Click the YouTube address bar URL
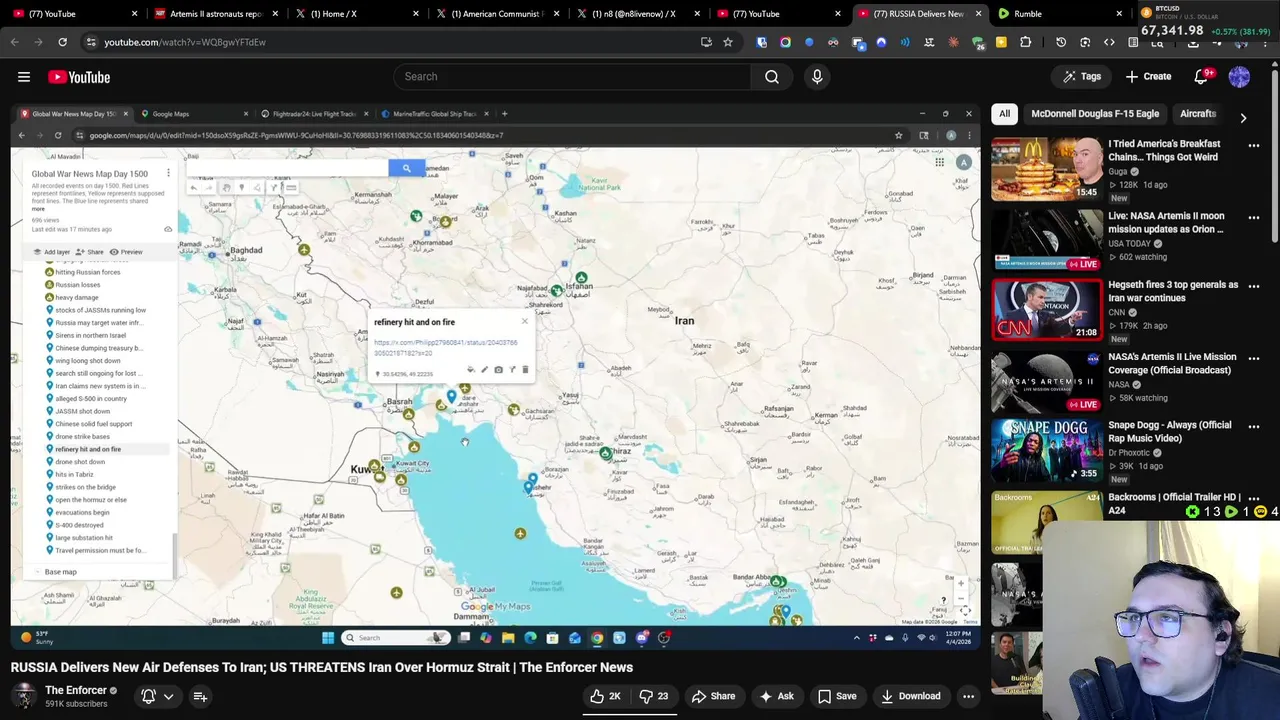This screenshot has width=1280, height=720. pyautogui.click(x=185, y=42)
